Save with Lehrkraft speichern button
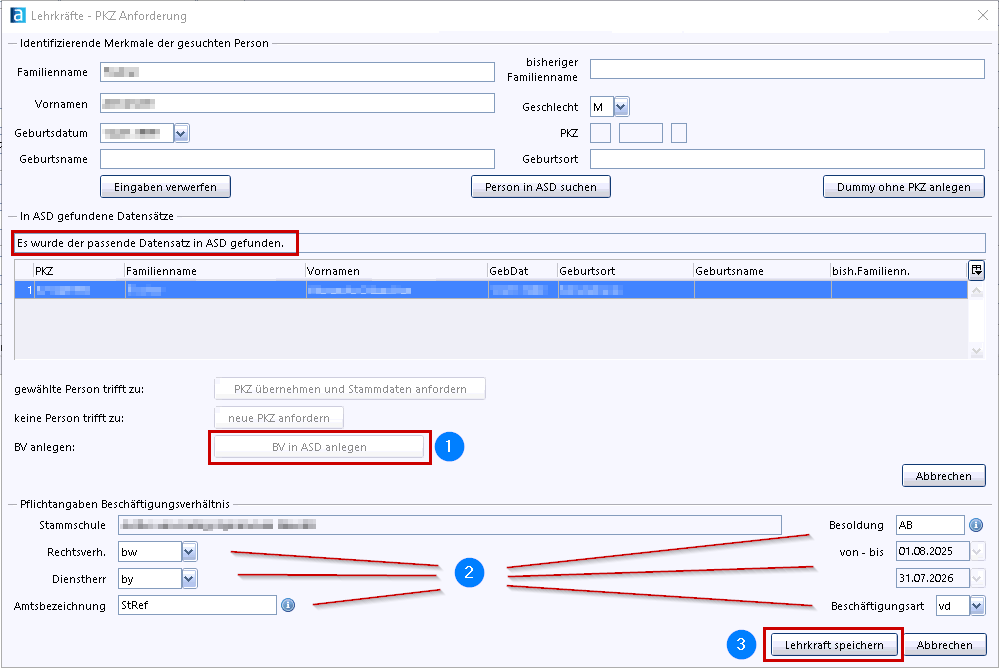Screen dimensions: 999x669 click(x=834, y=645)
